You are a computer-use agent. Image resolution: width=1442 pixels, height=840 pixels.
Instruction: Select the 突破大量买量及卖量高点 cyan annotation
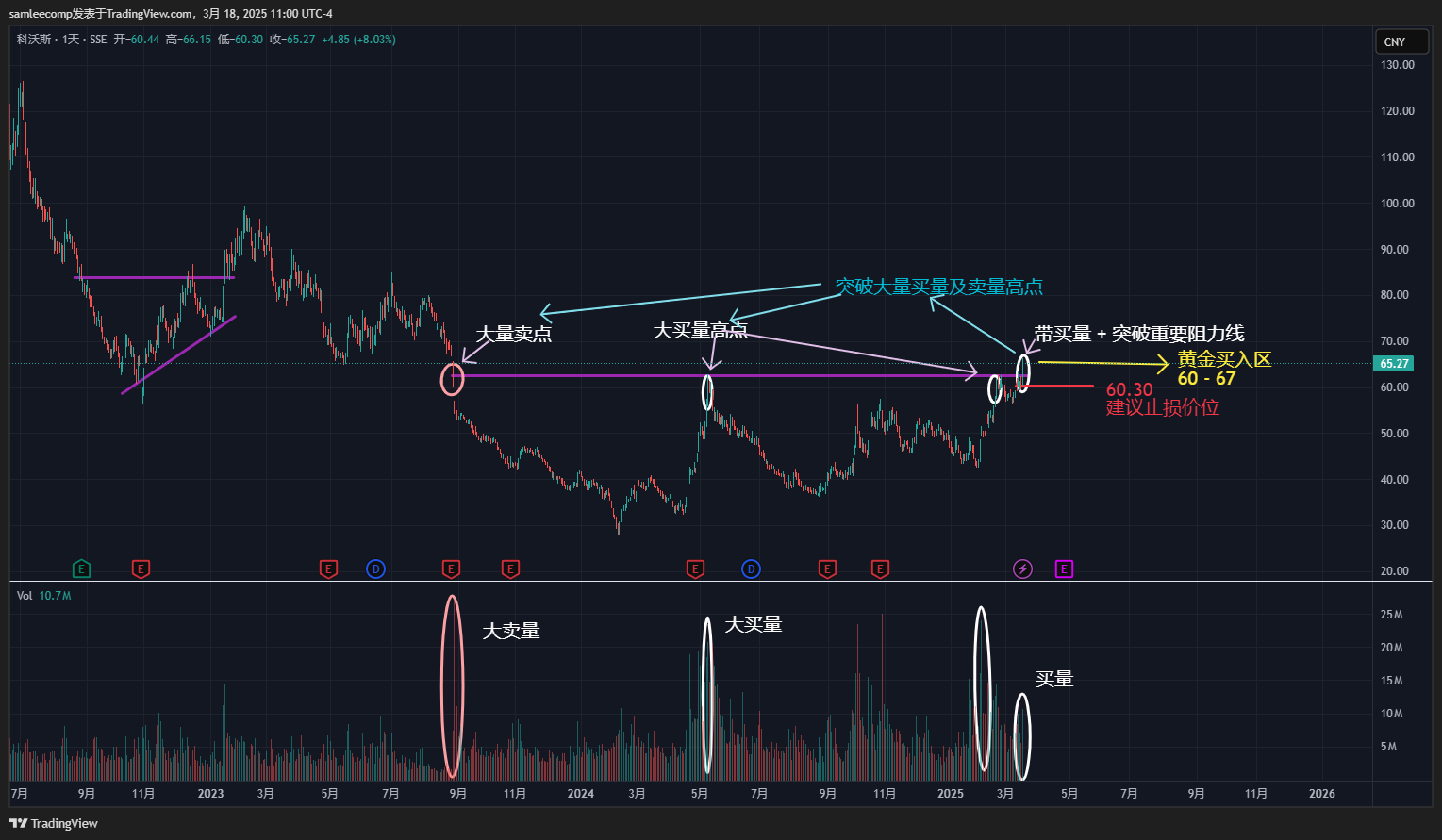tap(939, 287)
